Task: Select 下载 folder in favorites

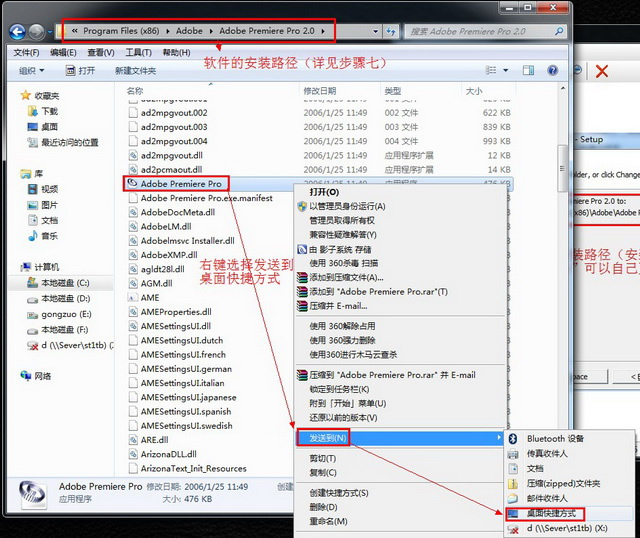Action: click(x=43, y=111)
